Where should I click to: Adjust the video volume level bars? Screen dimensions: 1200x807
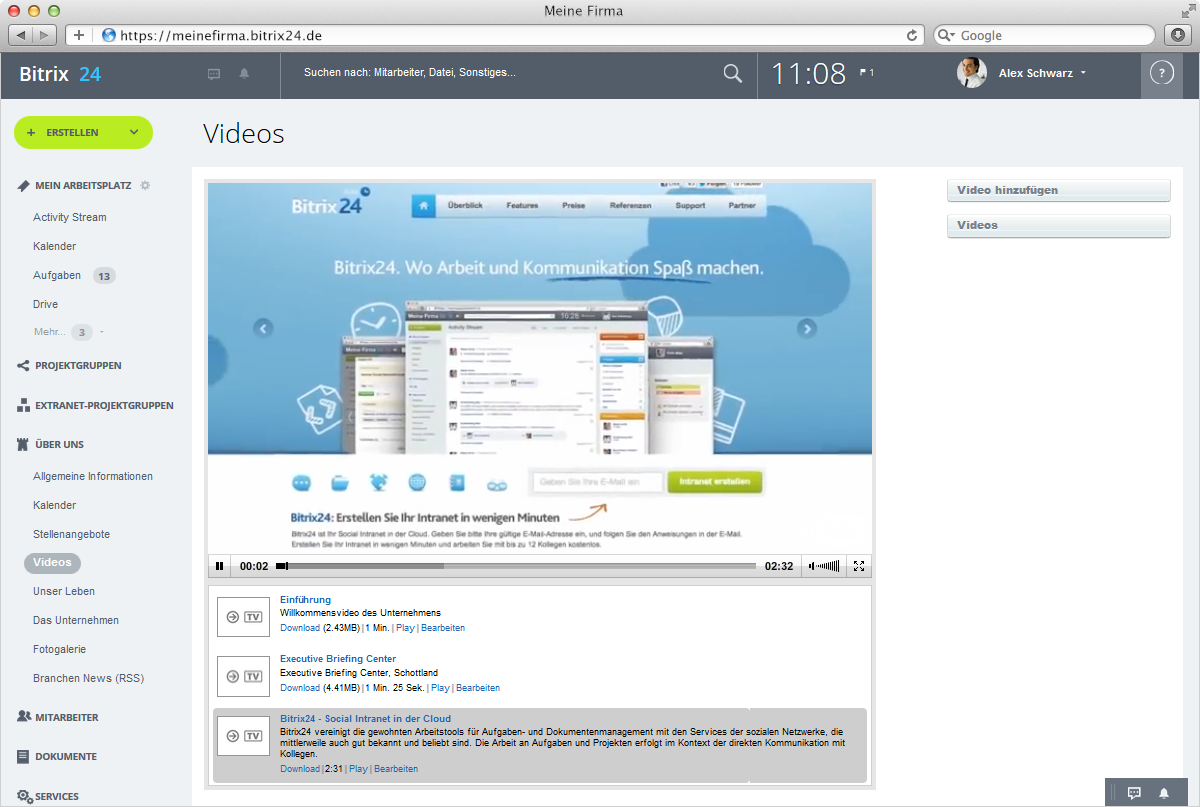point(829,566)
